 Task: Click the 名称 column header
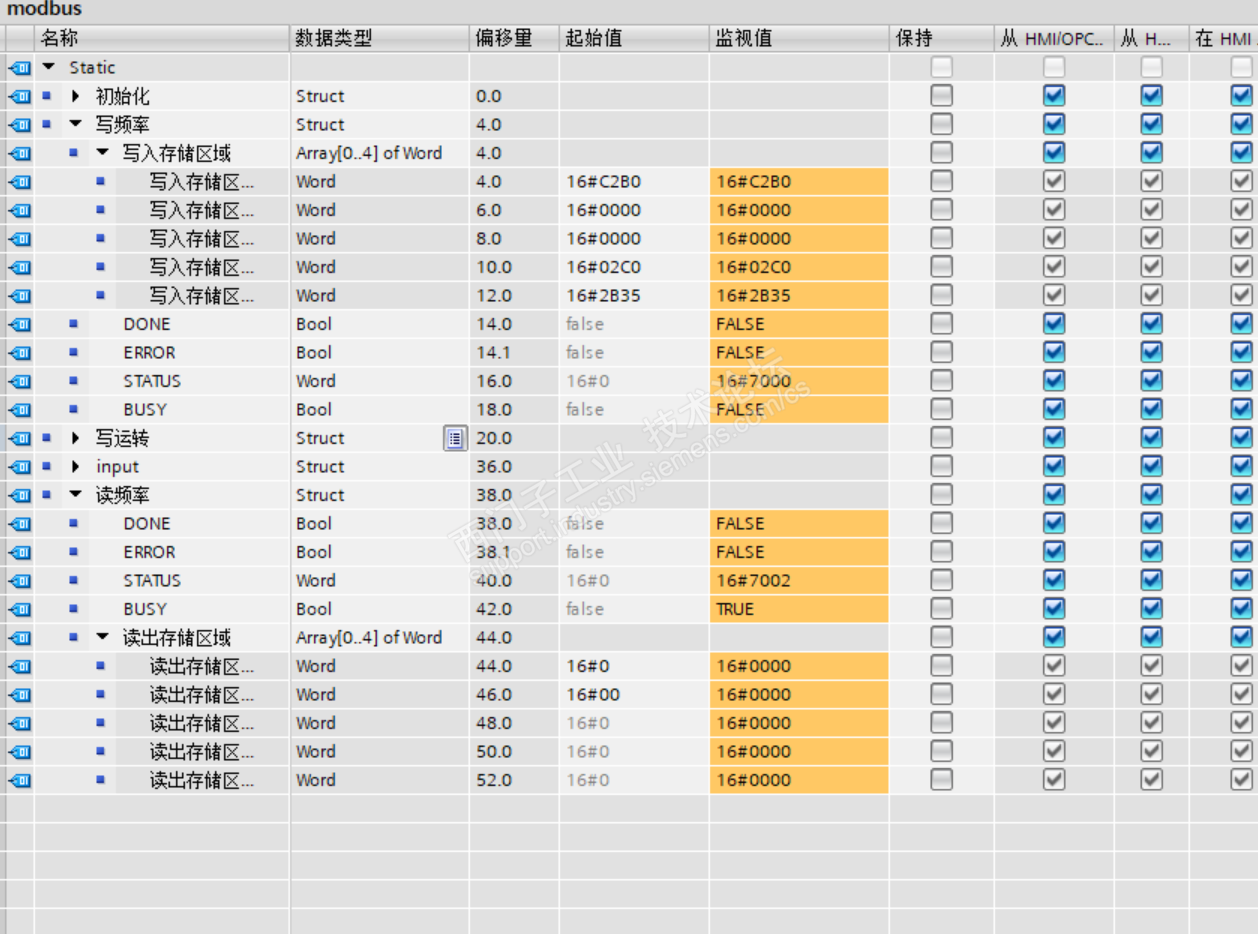(161, 39)
